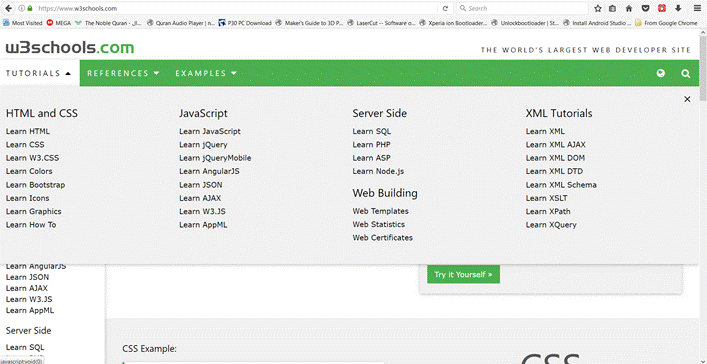Click the globe translate icon in green navbar
Screen dimensions: 707x364
[661, 73]
